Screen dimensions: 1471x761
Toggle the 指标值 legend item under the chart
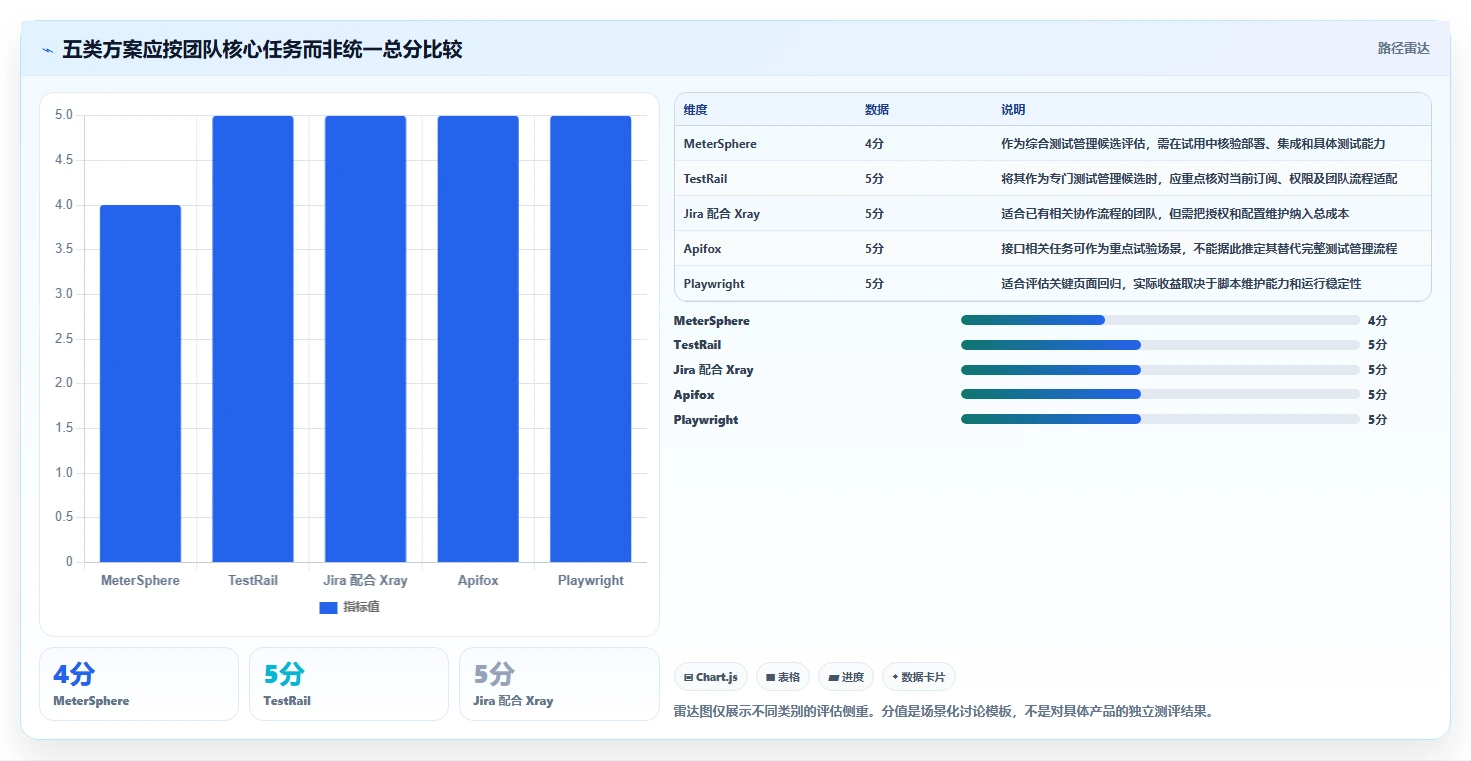349,607
